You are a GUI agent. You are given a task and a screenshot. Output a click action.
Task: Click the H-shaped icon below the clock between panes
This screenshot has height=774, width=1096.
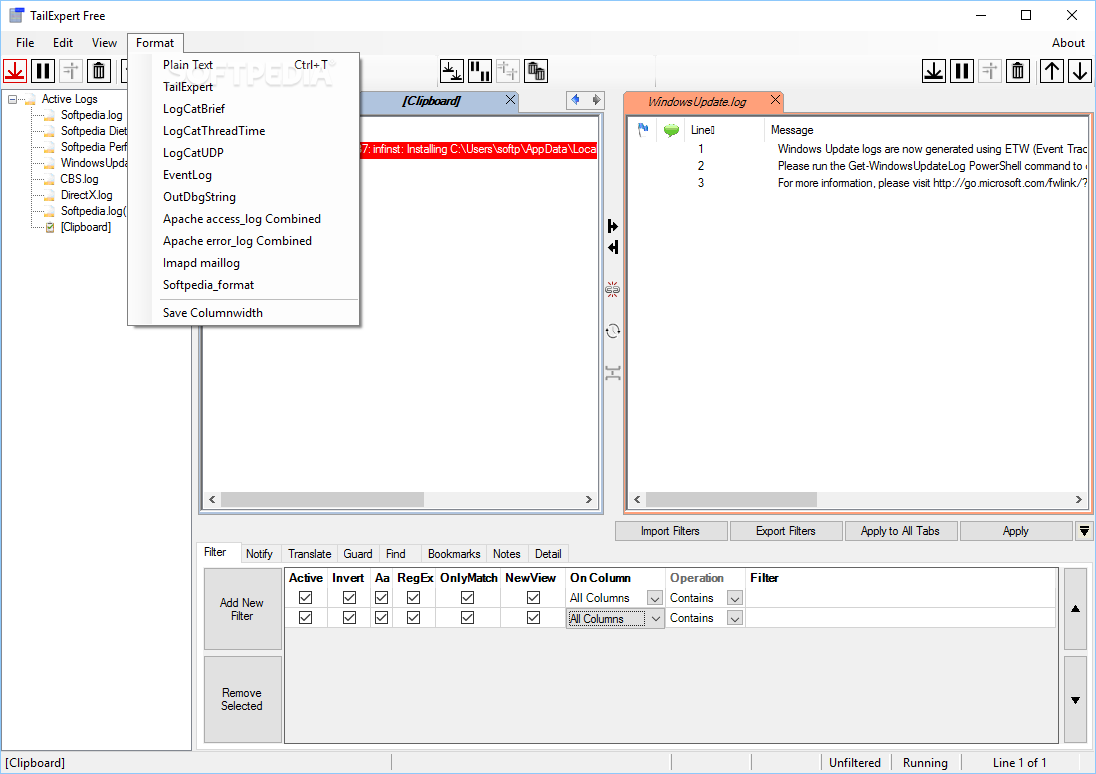click(613, 373)
